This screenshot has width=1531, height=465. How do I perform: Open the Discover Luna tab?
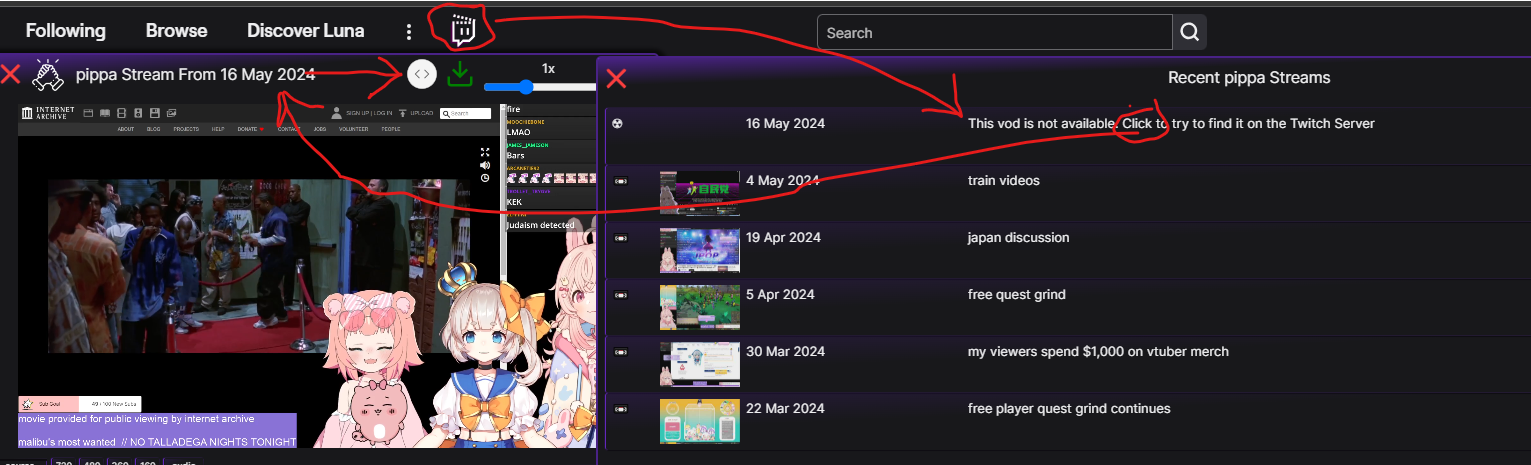306,31
